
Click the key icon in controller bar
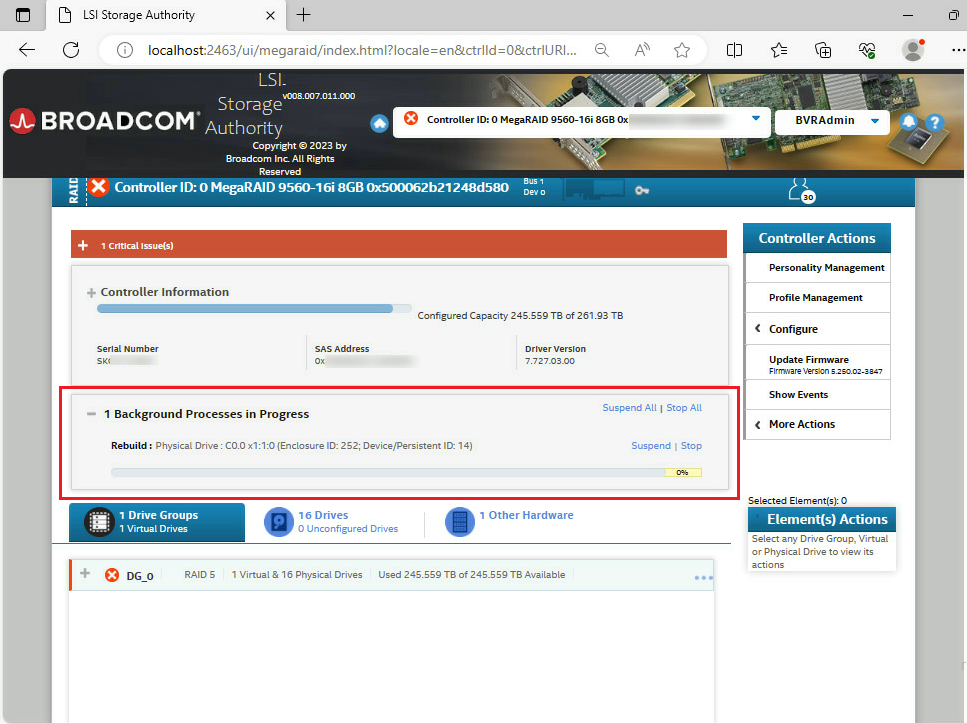point(642,190)
